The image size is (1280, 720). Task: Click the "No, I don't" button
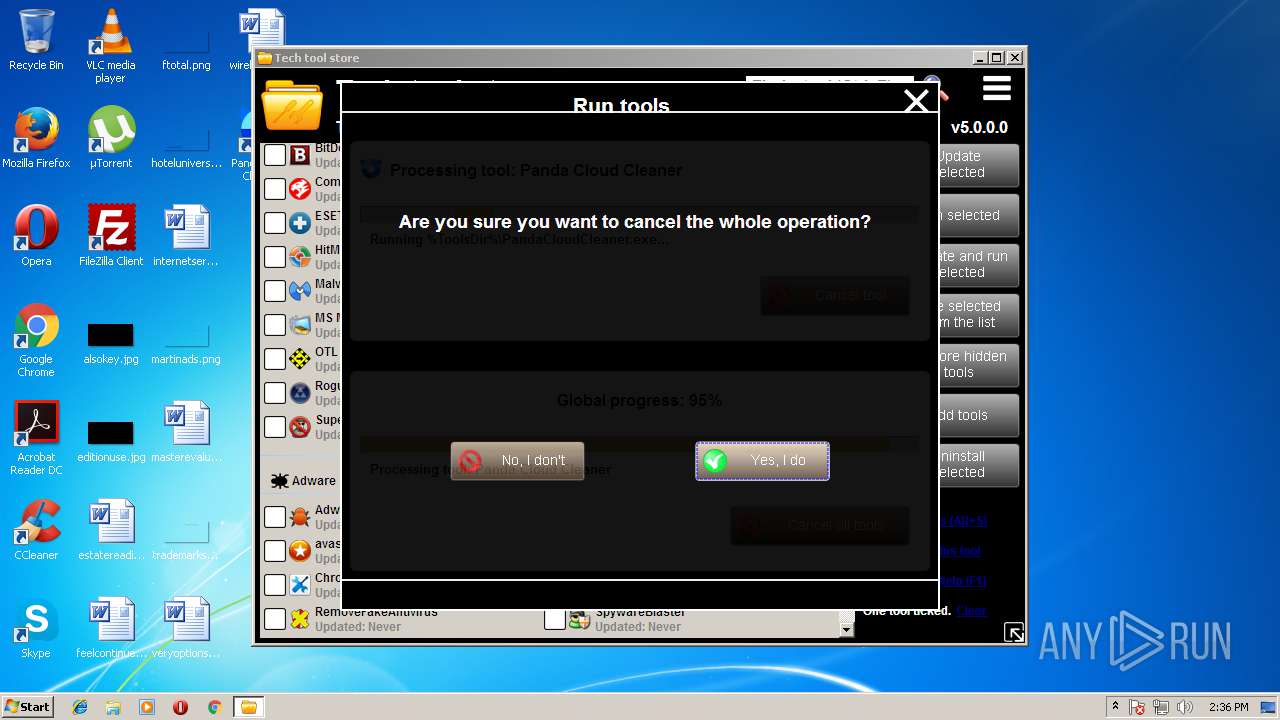(x=517, y=461)
